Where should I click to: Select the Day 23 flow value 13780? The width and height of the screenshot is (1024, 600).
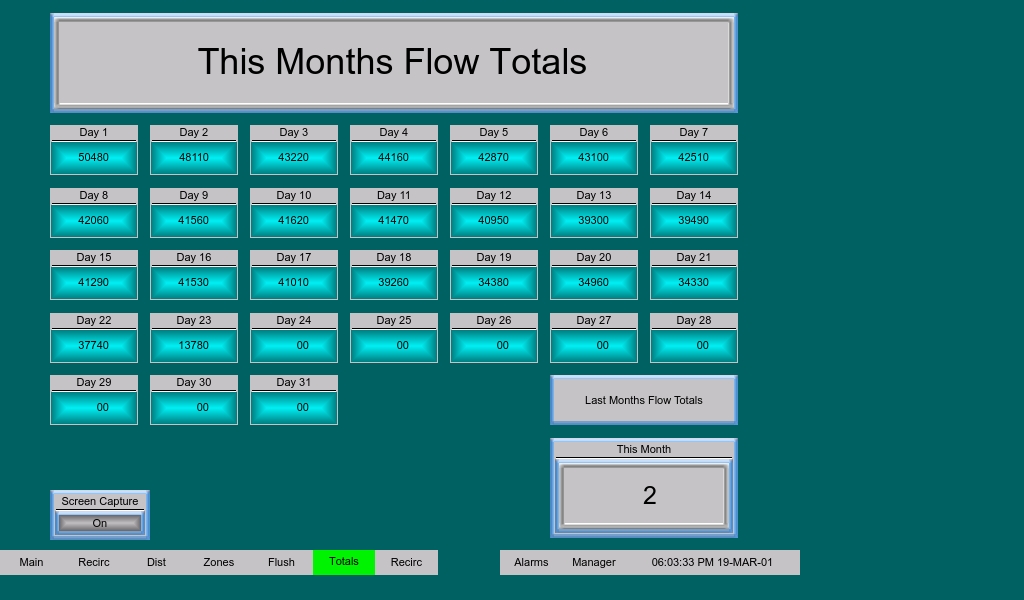coord(194,345)
